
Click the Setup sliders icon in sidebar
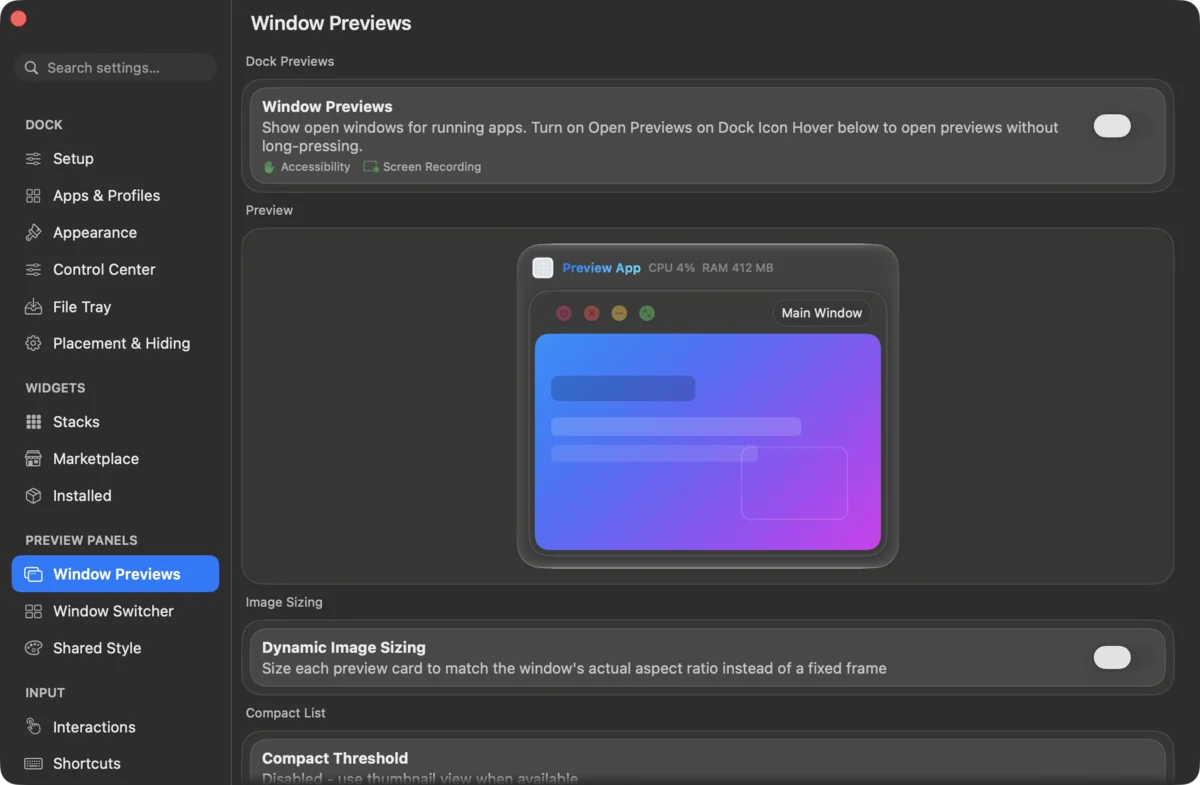click(33, 159)
